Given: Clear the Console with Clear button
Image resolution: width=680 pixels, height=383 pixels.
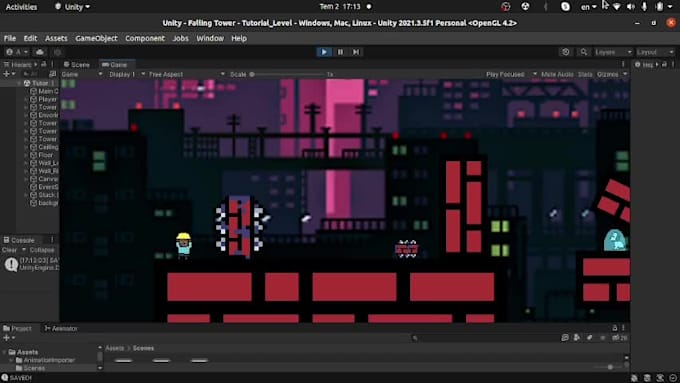Looking at the screenshot, I should click(9, 250).
